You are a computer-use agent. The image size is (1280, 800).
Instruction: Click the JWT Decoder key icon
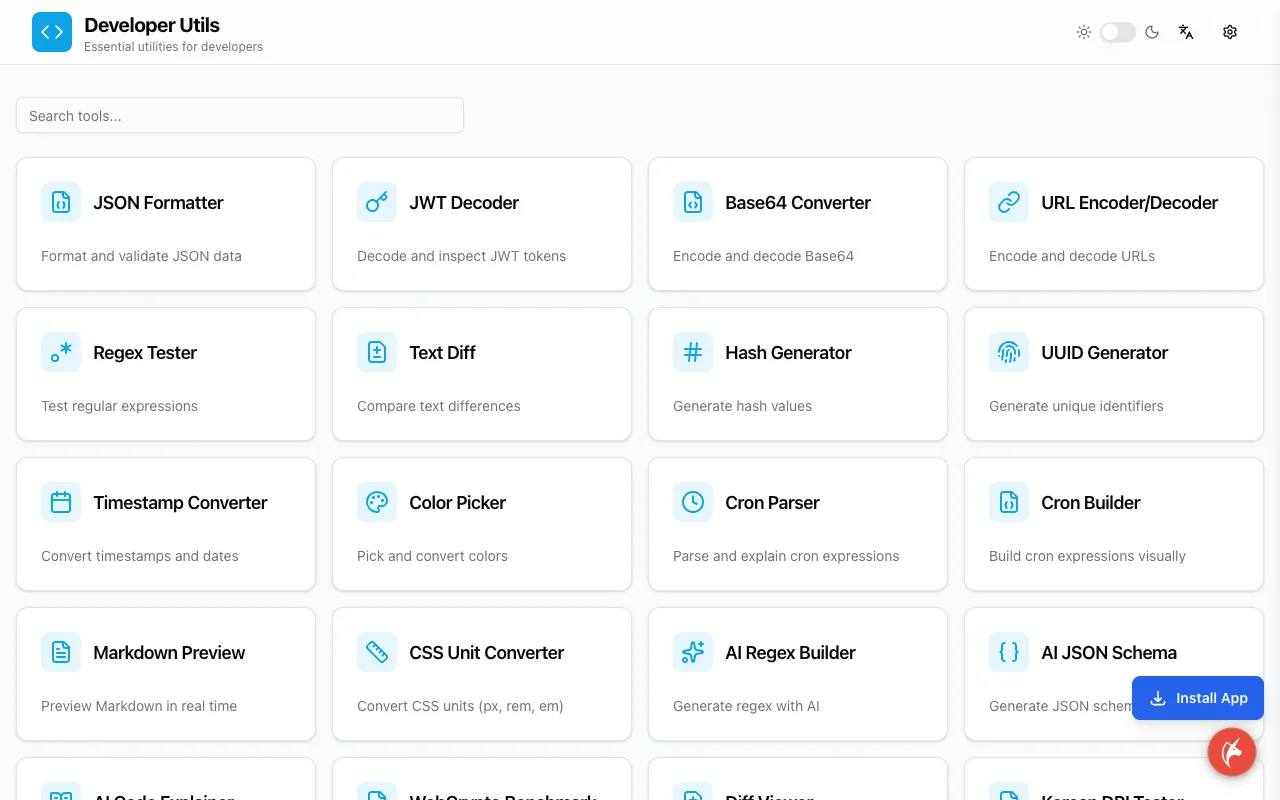(377, 202)
